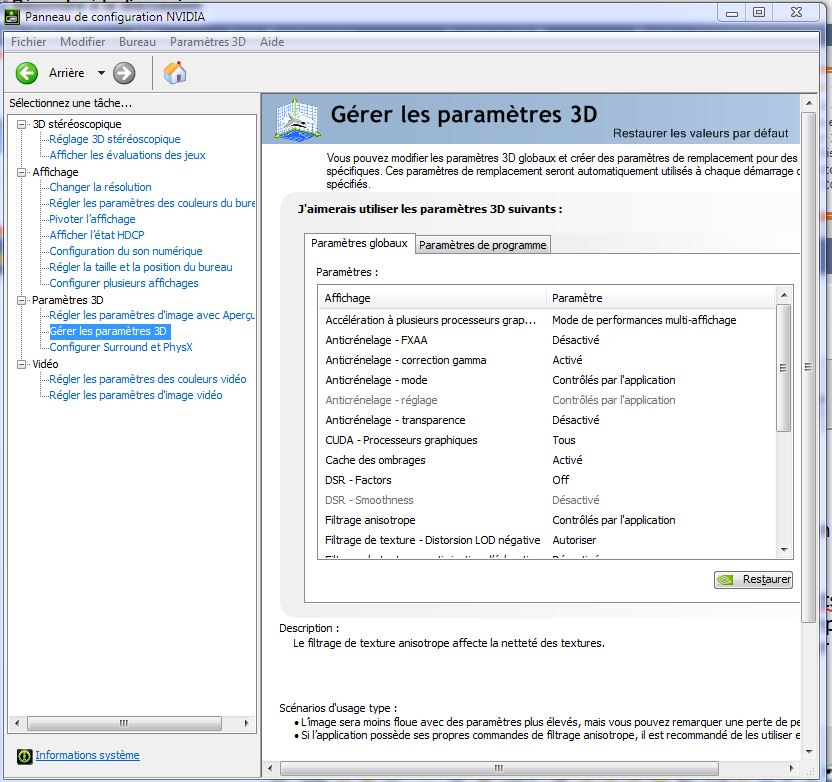This screenshot has height=782, width=832.
Task: Open Afficher les évaluations des jeux
Action: pos(127,155)
